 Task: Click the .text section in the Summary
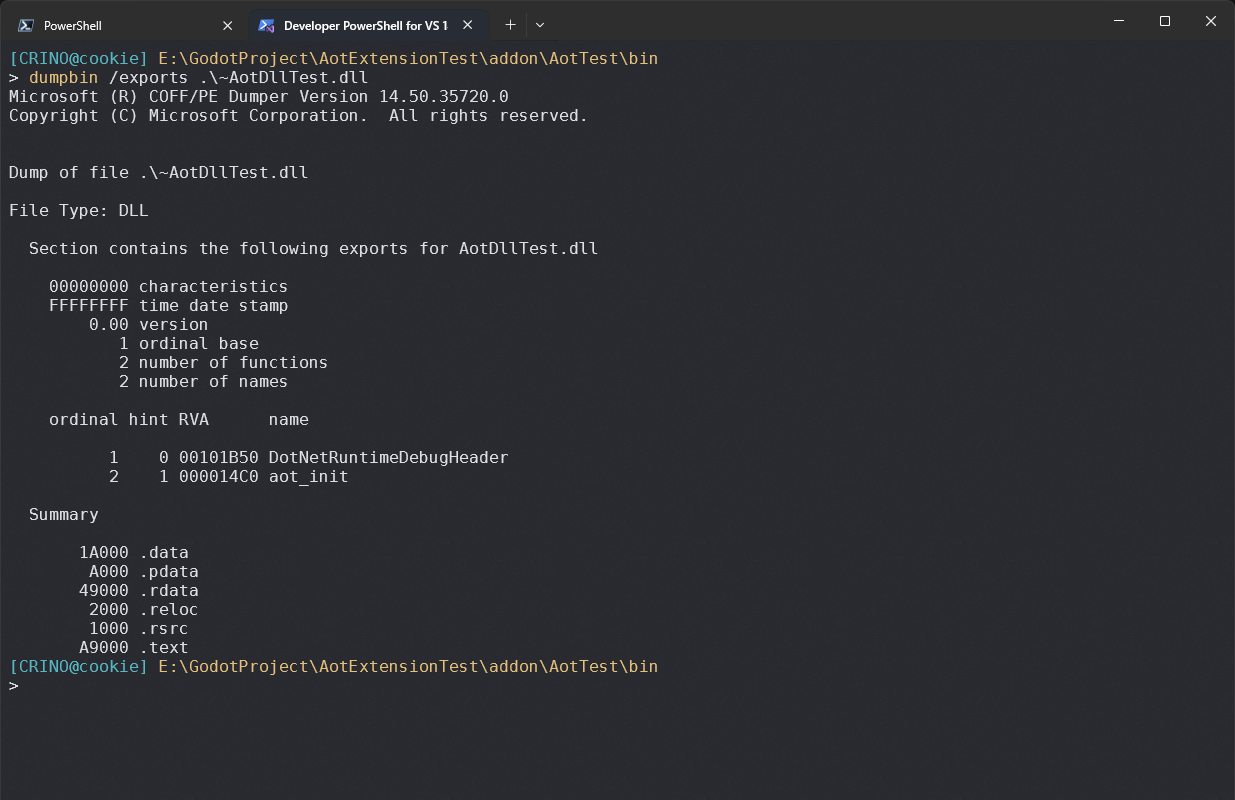pos(164,648)
